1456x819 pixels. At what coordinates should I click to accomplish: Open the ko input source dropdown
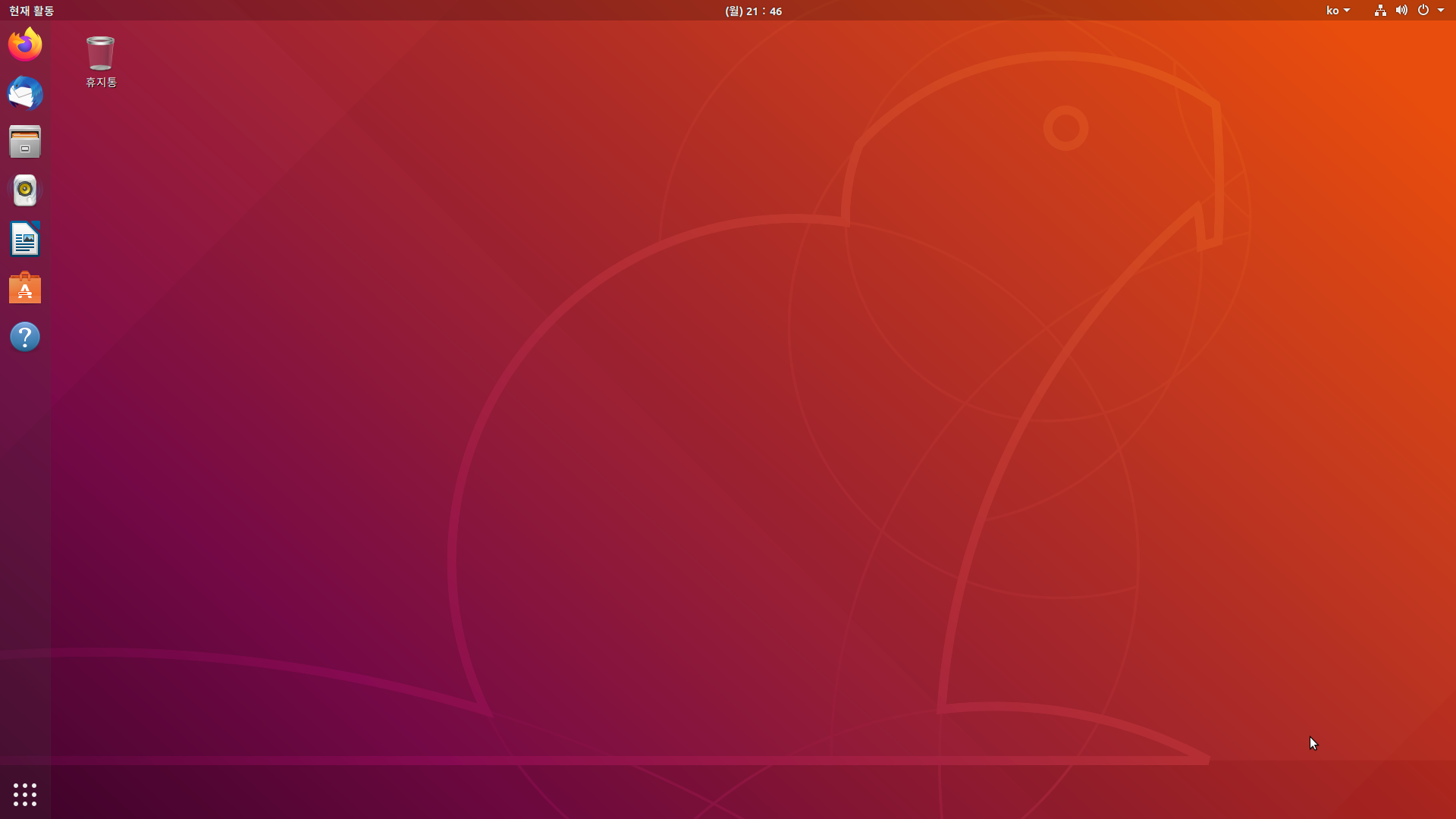click(1338, 11)
